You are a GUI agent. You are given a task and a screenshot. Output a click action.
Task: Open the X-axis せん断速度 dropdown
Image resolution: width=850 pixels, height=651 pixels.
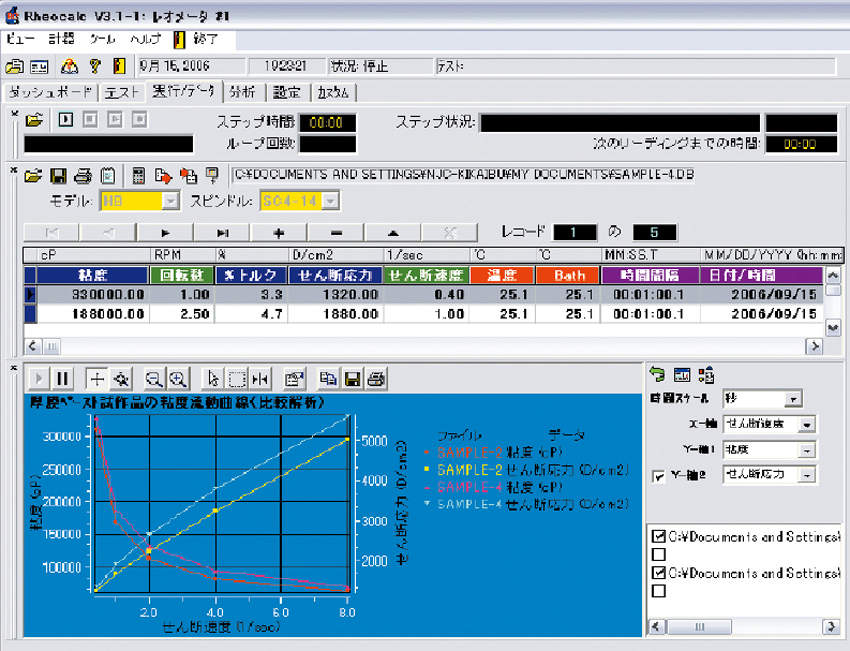click(x=807, y=424)
